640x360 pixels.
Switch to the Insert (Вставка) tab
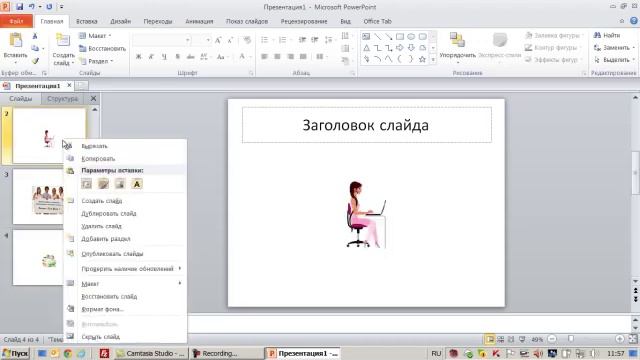click(x=87, y=21)
